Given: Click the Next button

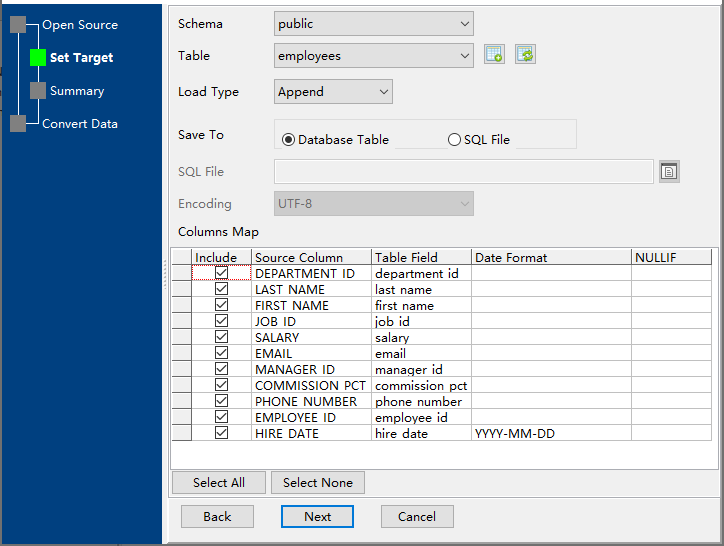Looking at the screenshot, I should pos(317,516).
